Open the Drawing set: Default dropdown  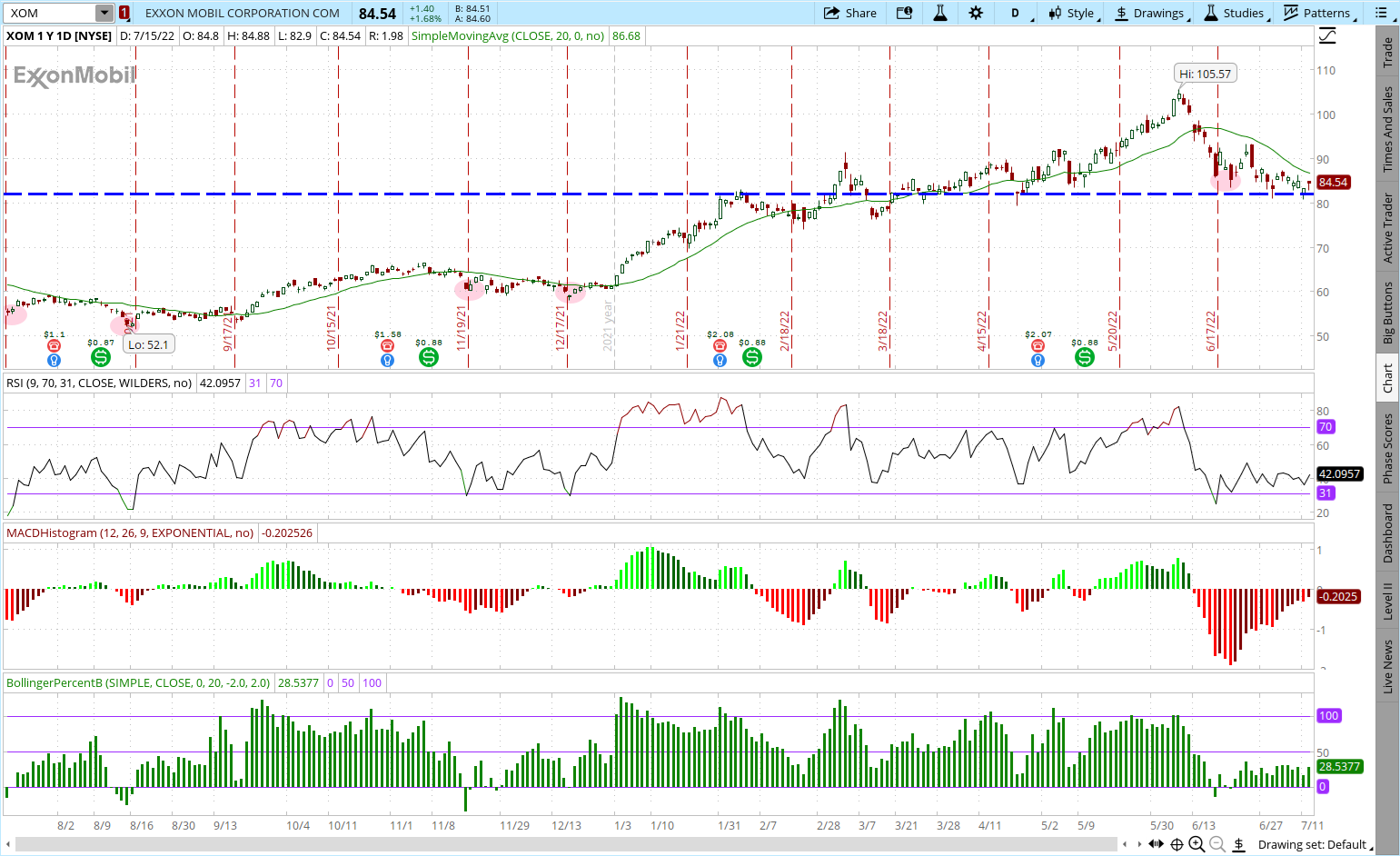click(1316, 844)
